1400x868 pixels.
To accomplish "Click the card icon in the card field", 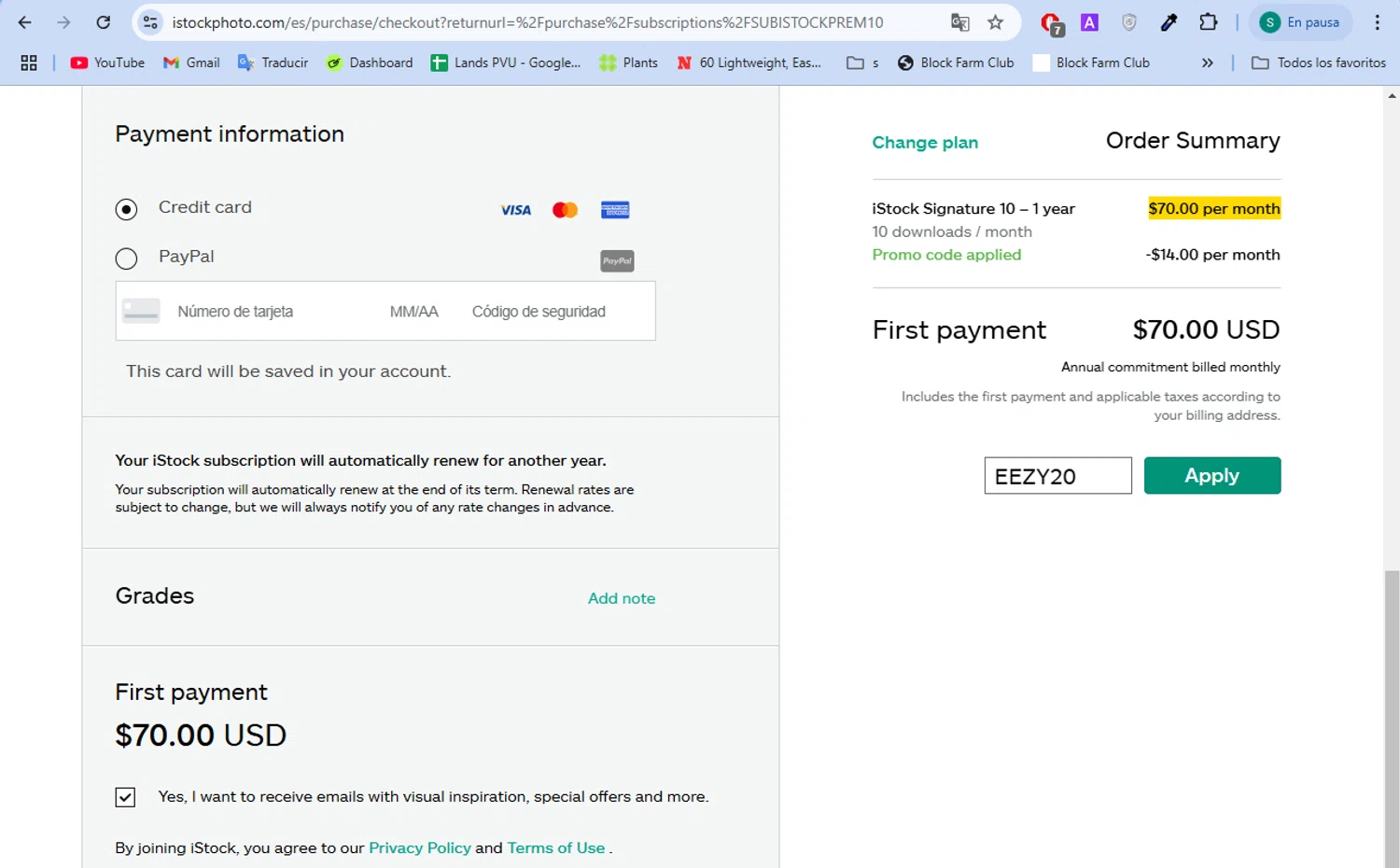I will click(x=141, y=311).
